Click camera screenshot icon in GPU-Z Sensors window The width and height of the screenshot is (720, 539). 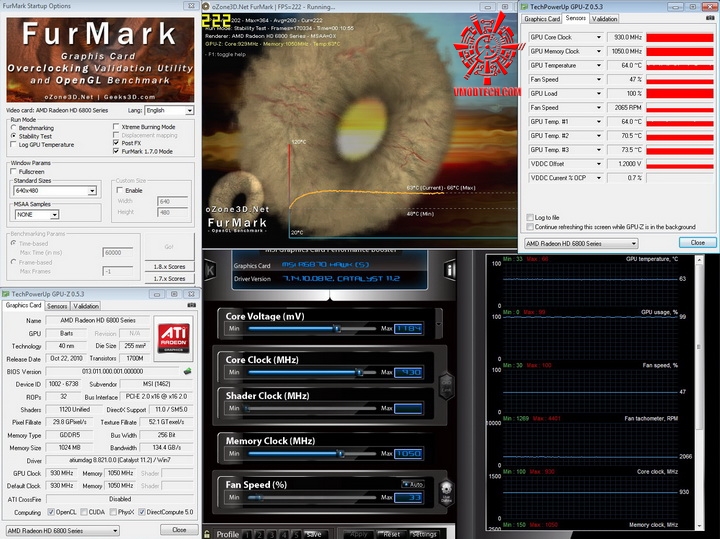(x=710, y=18)
